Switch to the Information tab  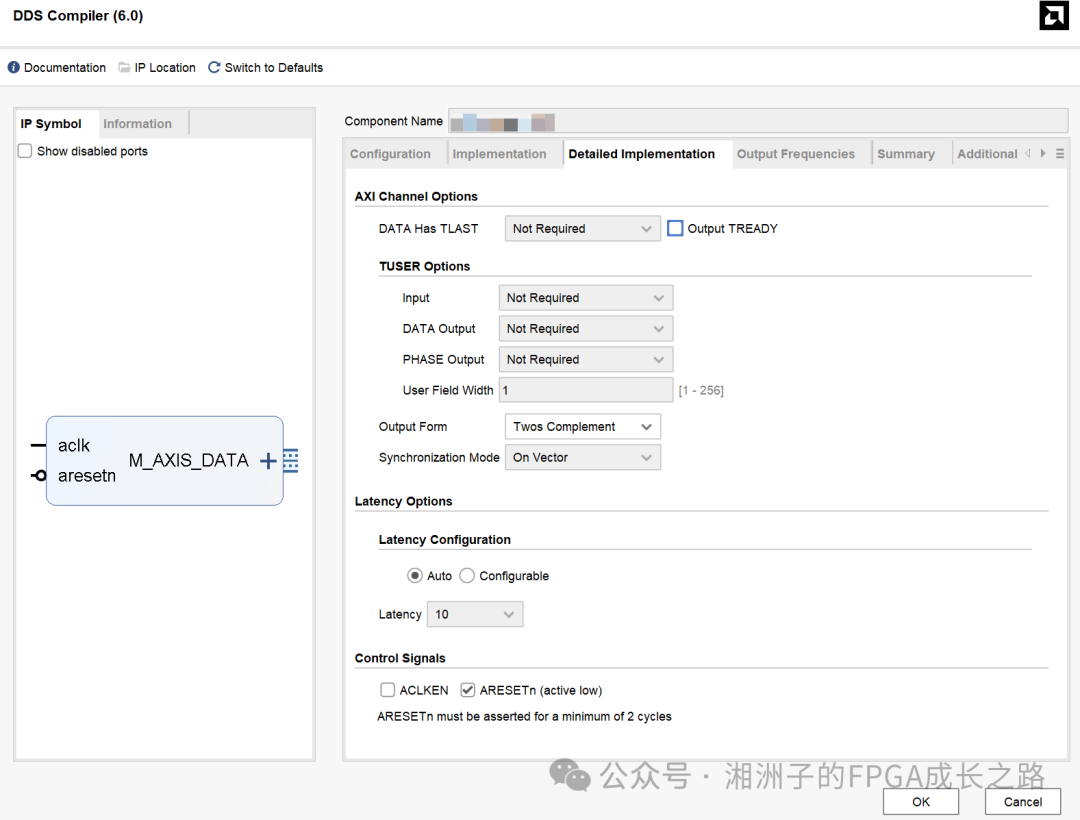[x=137, y=124]
